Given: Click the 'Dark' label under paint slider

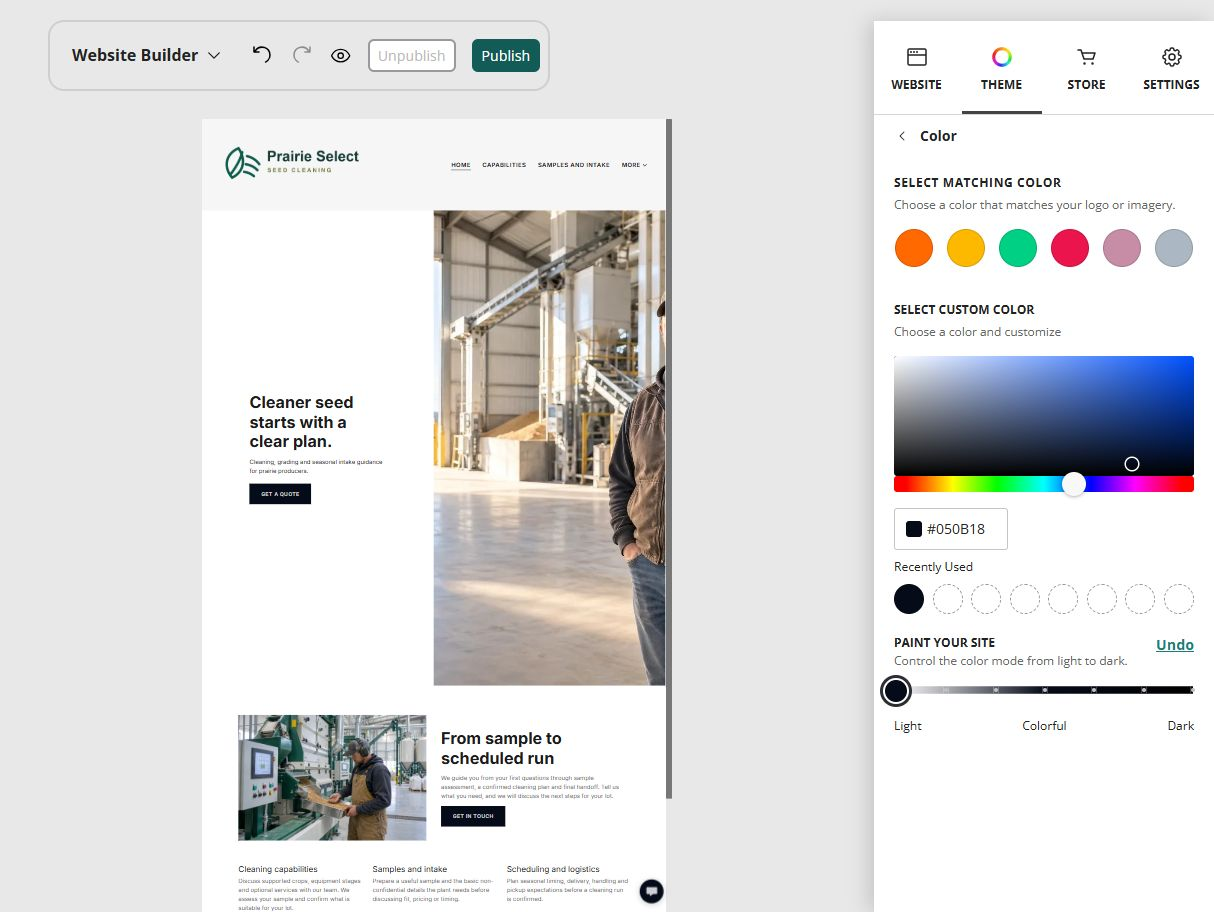Looking at the screenshot, I should [1181, 726].
